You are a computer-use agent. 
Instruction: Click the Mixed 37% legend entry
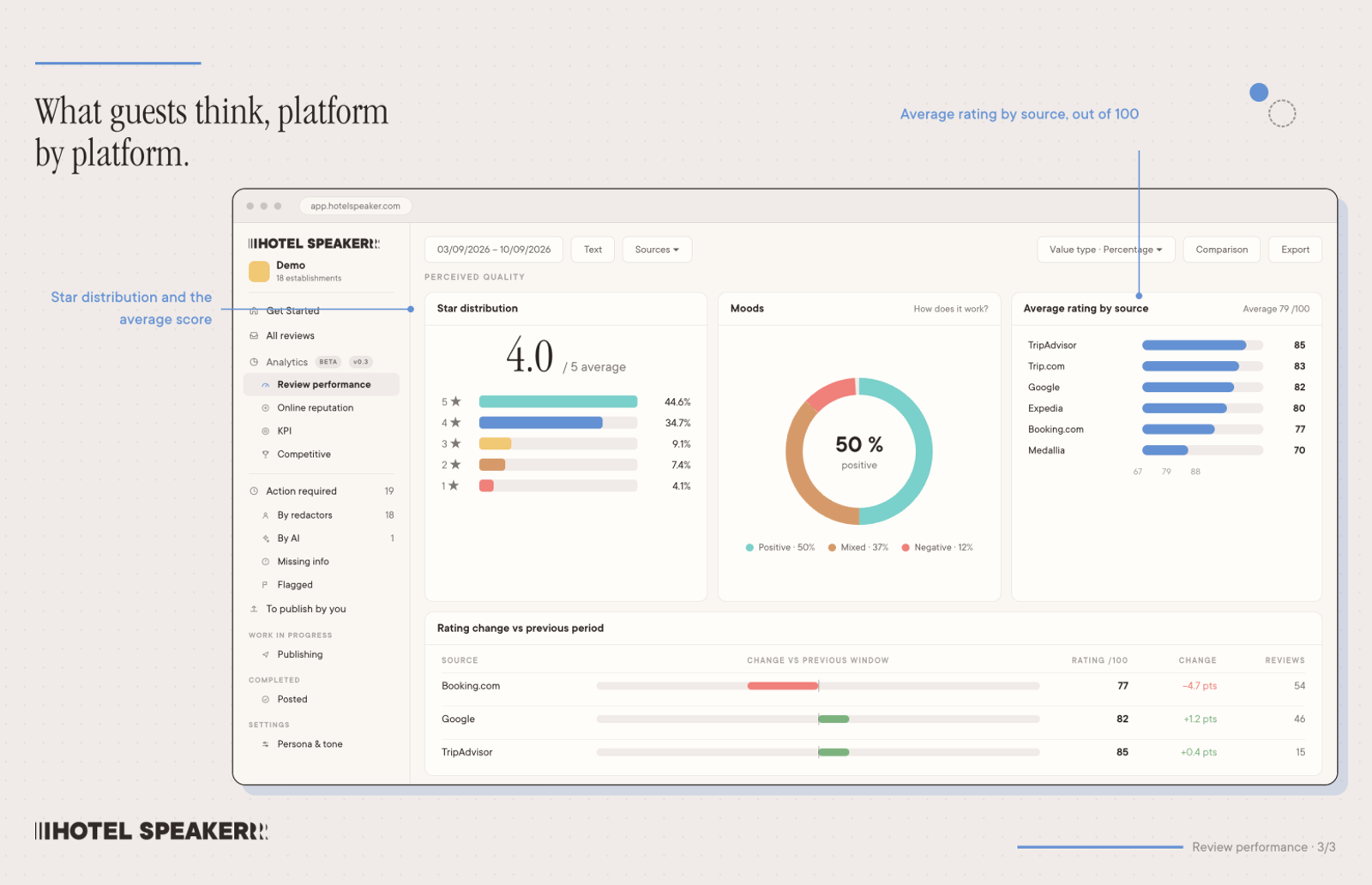858,547
